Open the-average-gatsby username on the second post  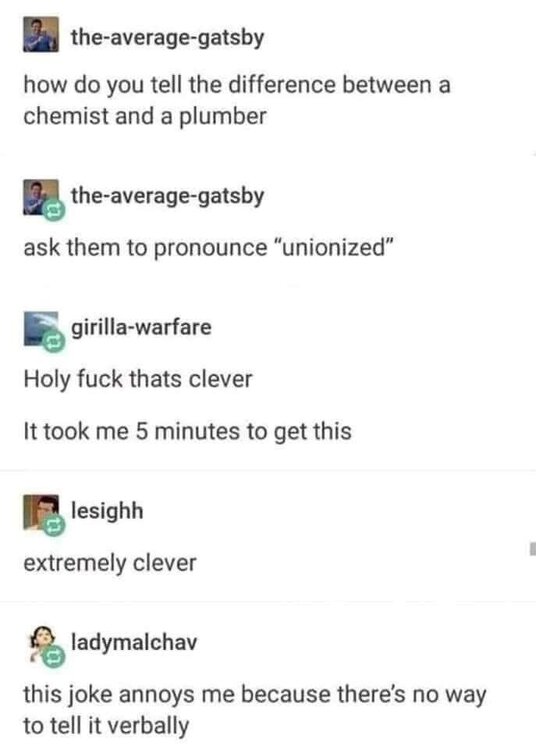pyautogui.click(x=167, y=196)
